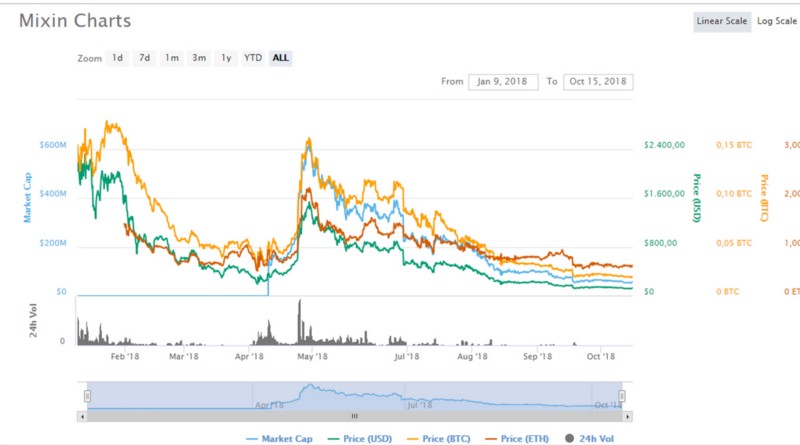Click the $1.600,00 price axis label

tap(664, 194)
